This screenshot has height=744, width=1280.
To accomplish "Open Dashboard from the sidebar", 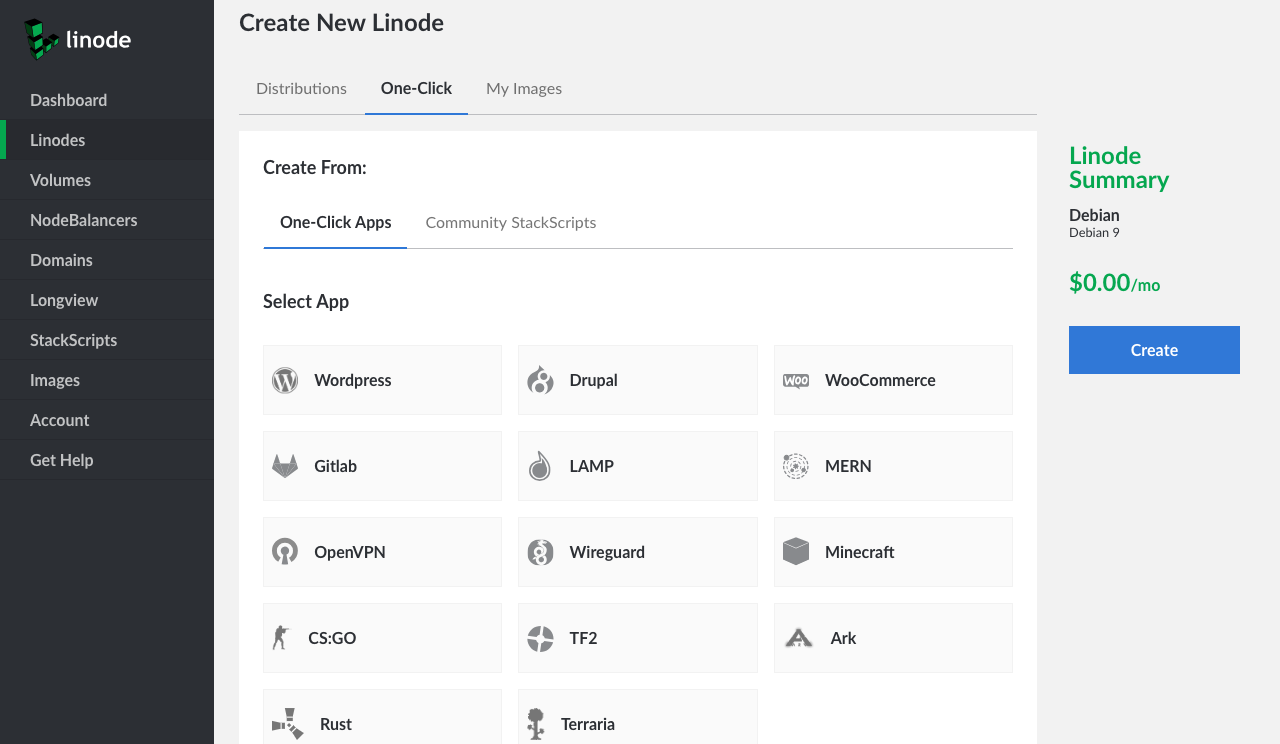I will (68, 100).
